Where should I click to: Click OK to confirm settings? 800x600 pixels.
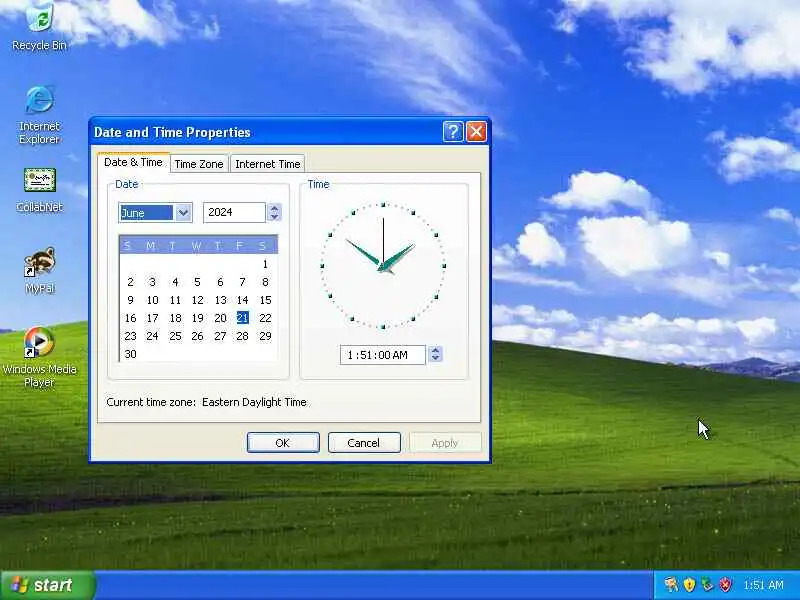pyautogui.click(x=283, y=442)
